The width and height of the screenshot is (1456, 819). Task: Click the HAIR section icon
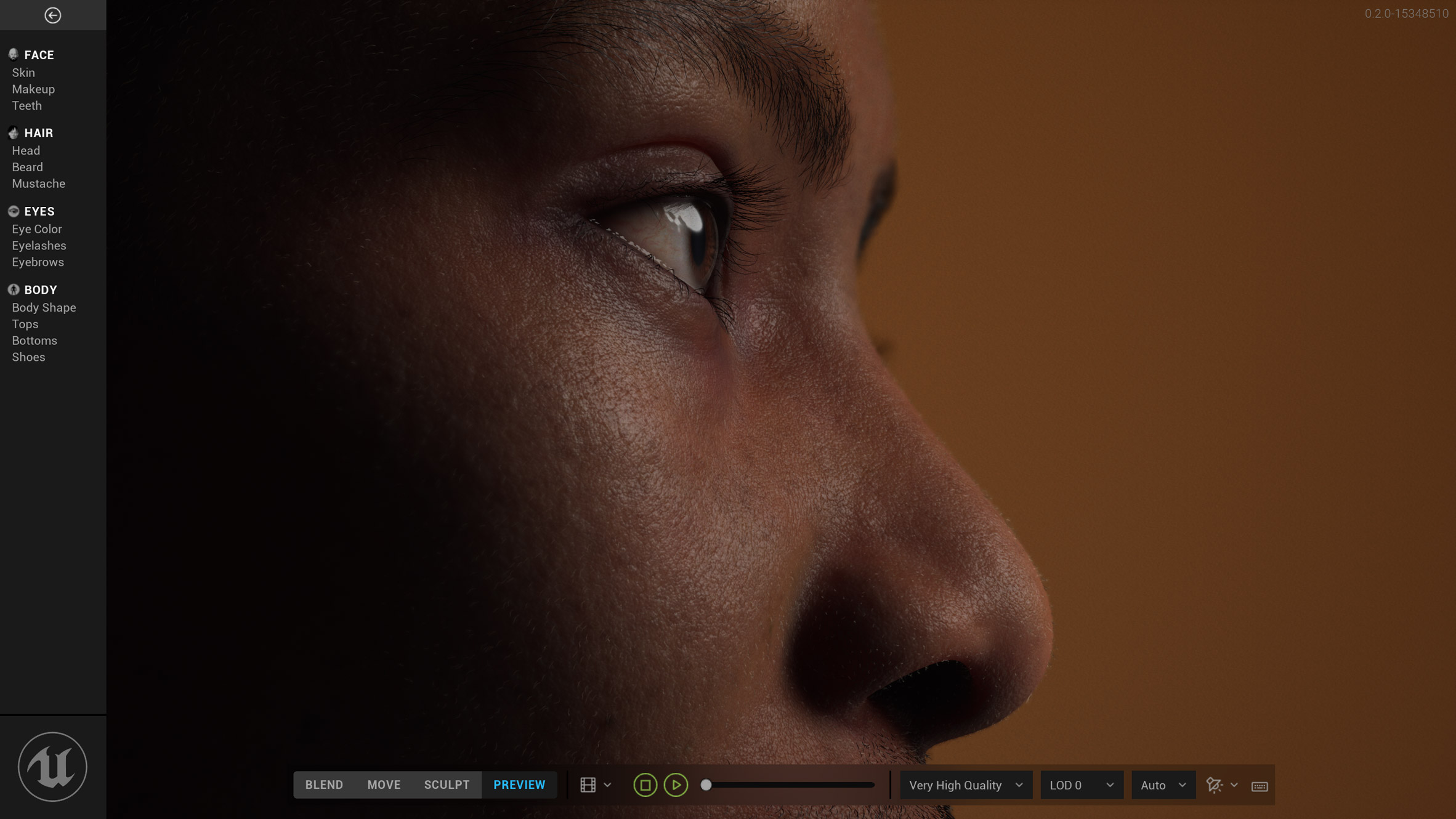tap(14, 133)
